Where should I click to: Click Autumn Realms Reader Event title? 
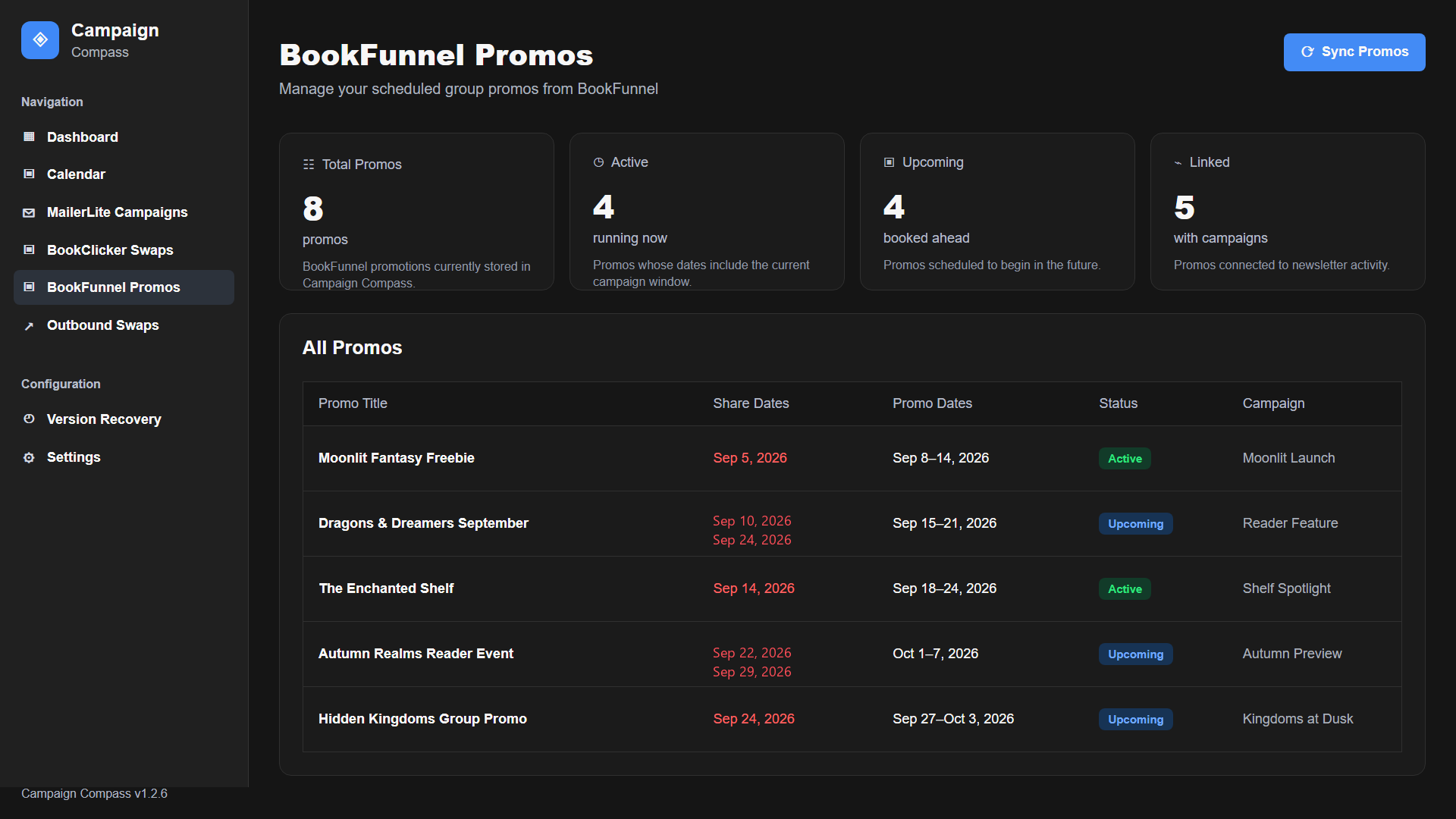416,654
